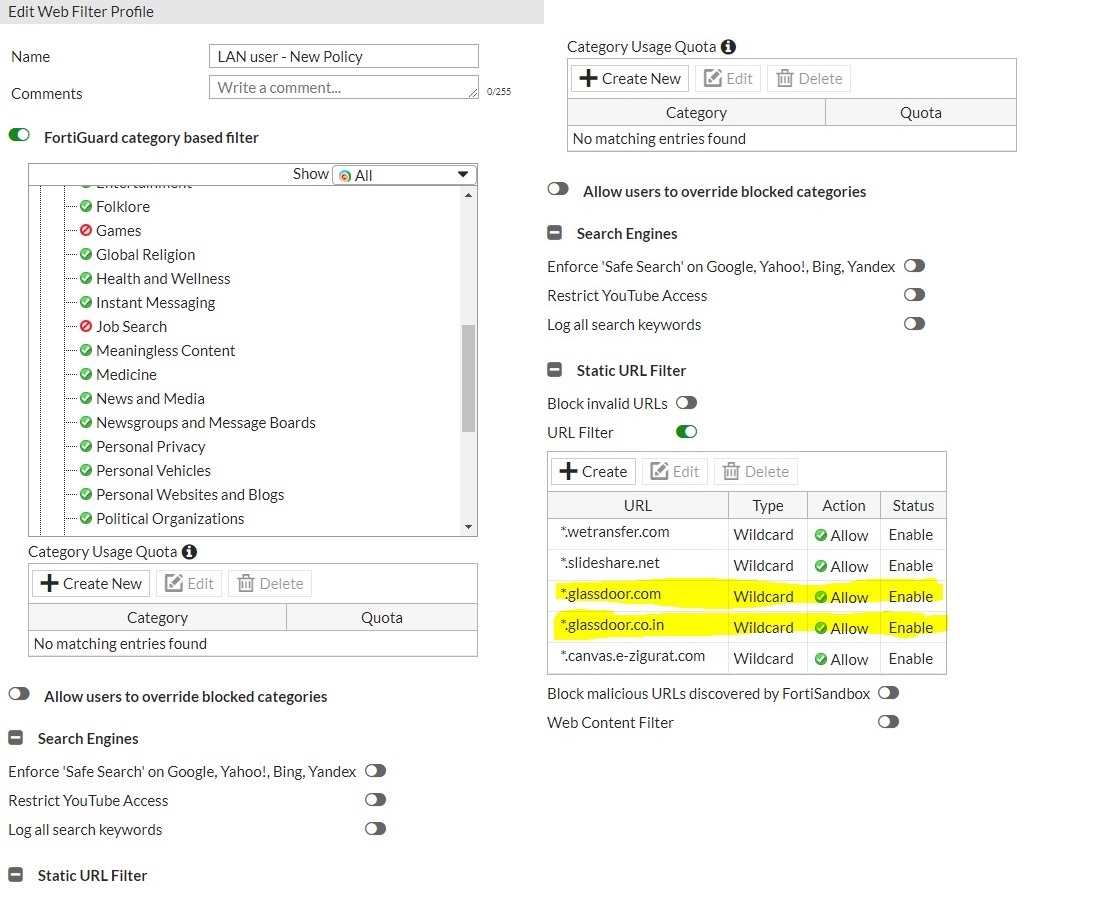The width and height of the screenshot is (1105, 910).
Task: Select the *.glassdoor.com URL row
Action: click(x=611, y=595)
